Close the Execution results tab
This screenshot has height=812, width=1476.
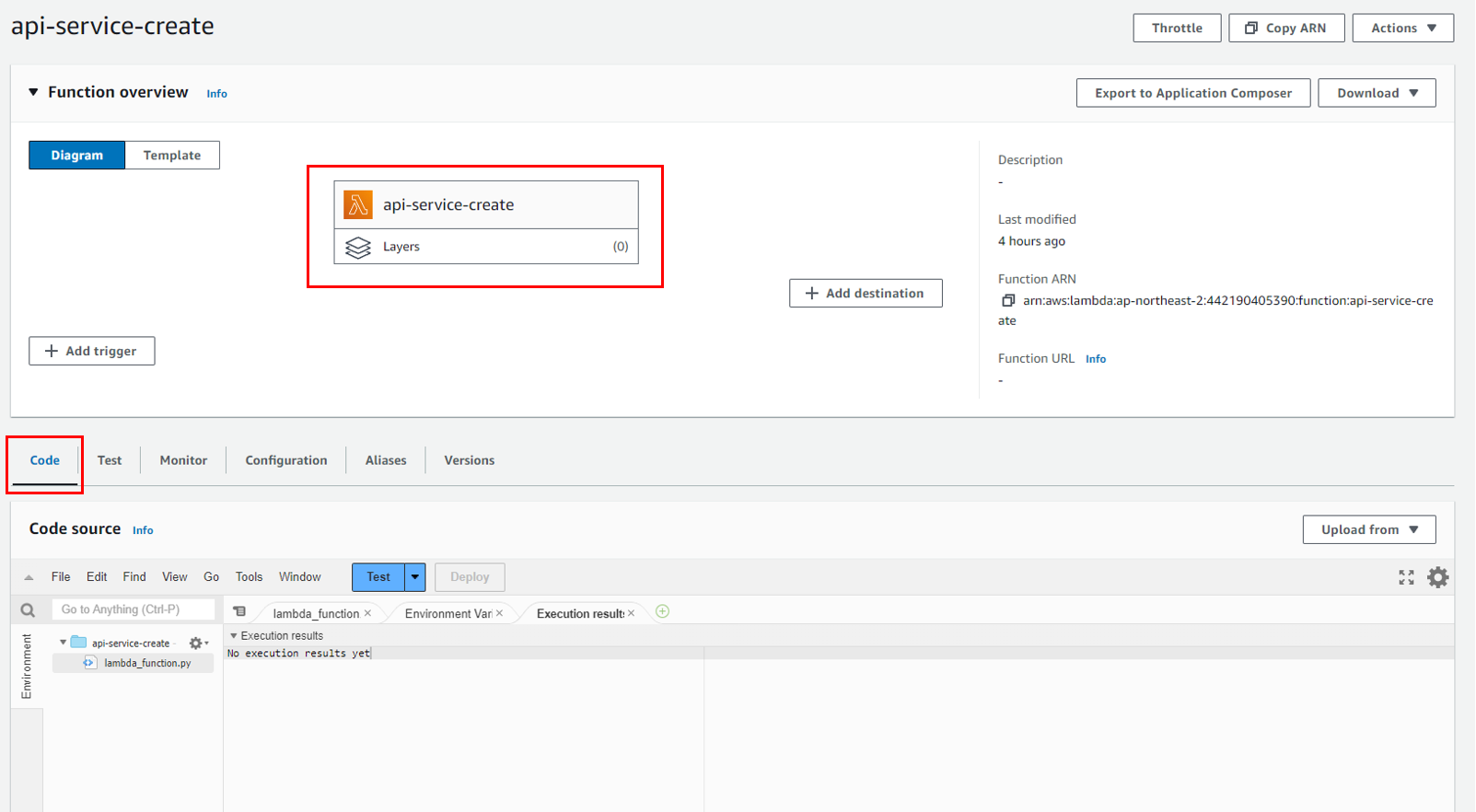(x=632, y=613)
